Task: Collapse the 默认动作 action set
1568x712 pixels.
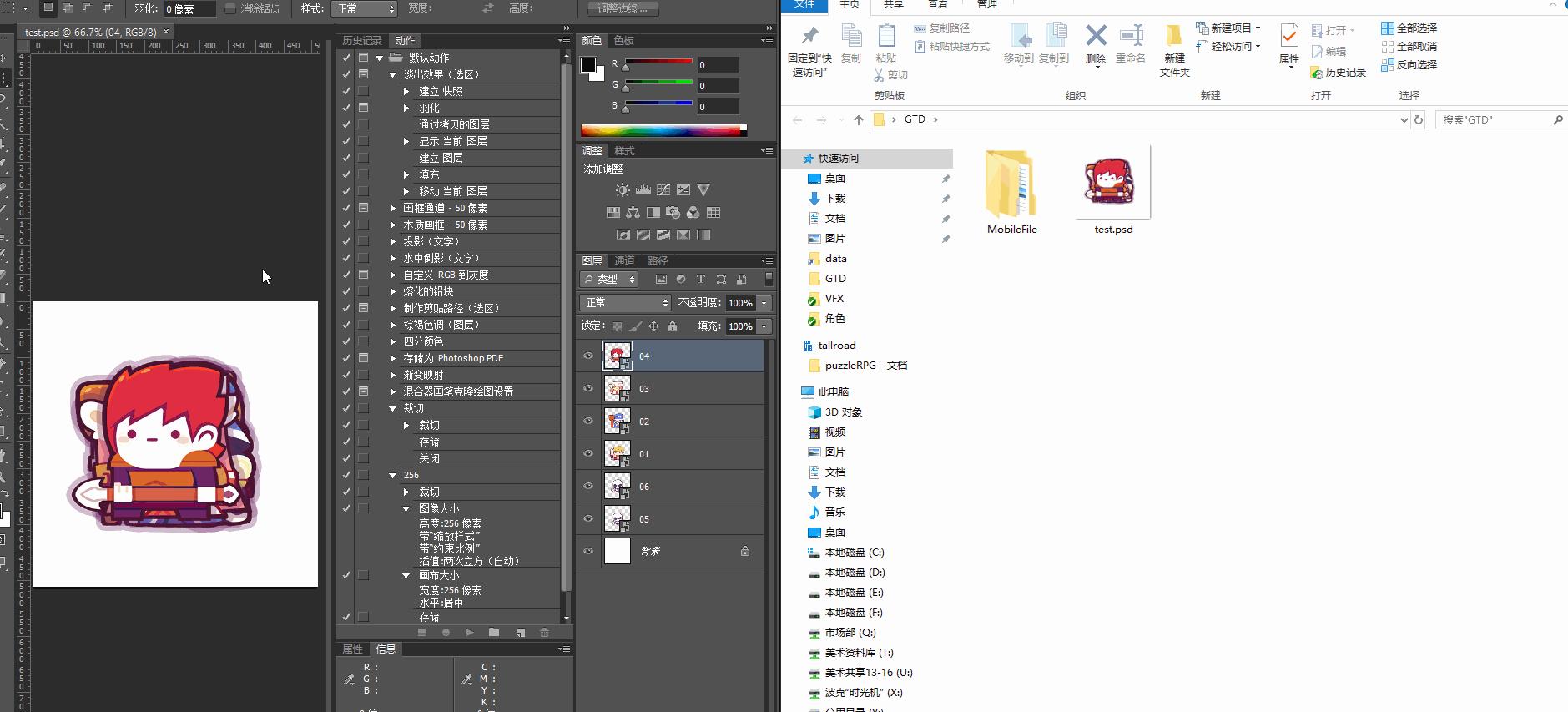Action: (380, 58)
